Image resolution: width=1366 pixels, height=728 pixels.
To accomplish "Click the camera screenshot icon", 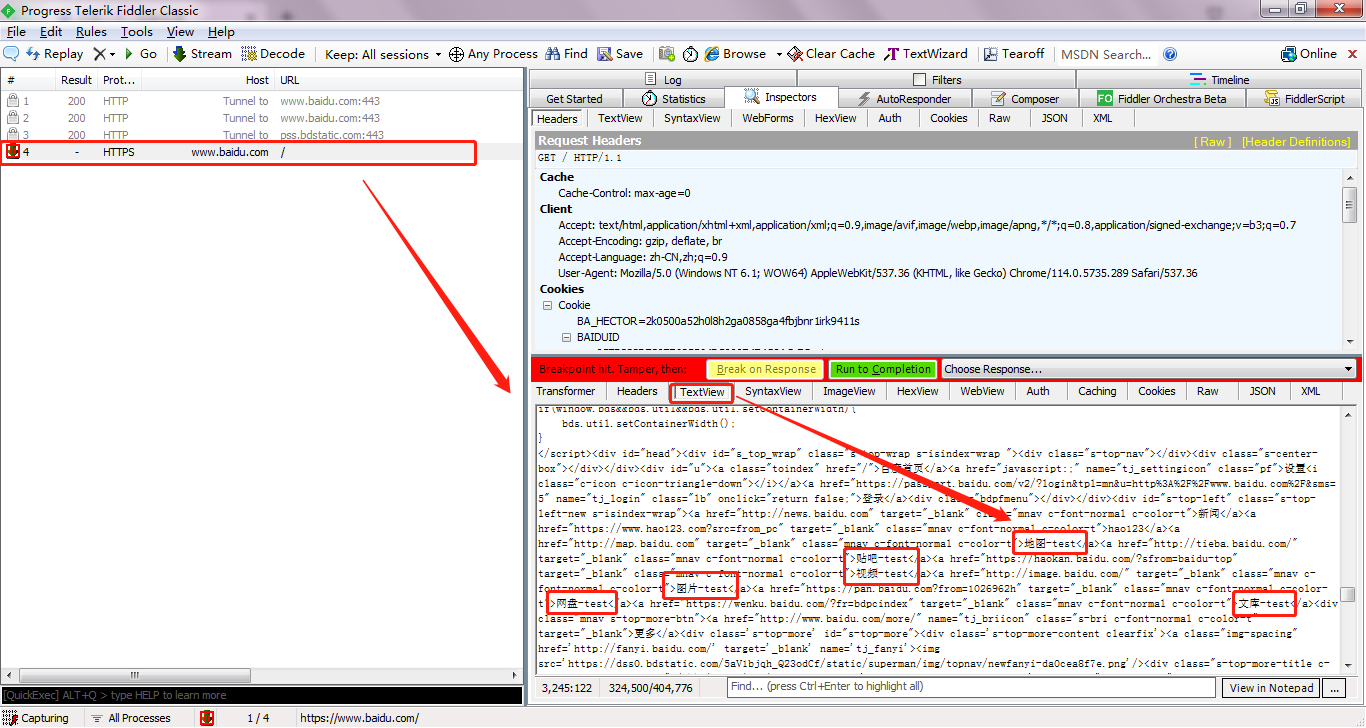I will (665, 54).
